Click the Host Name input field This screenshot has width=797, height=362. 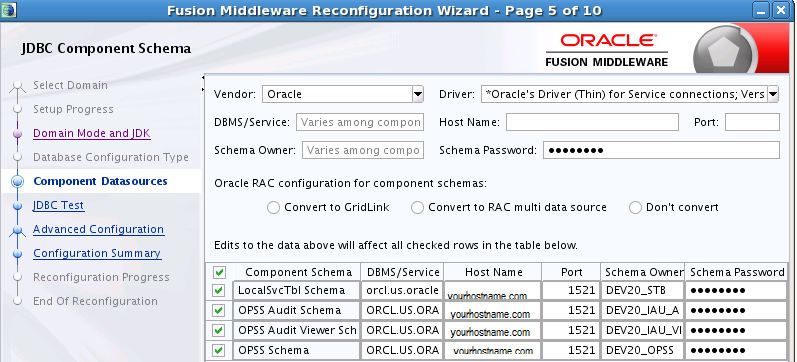point(592,122)
